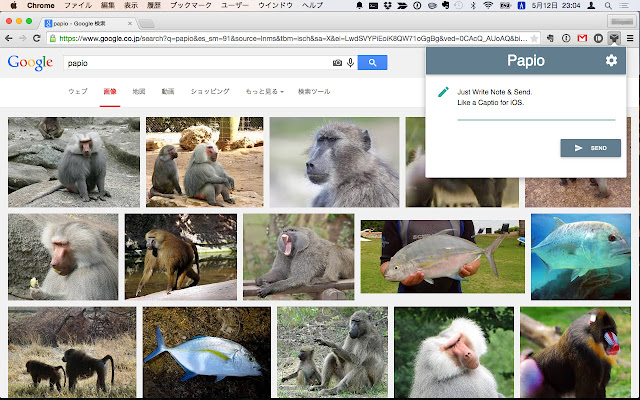Screen dimensions: 640x400
Task: Reload the current page
Action: (x=38, y=38)
